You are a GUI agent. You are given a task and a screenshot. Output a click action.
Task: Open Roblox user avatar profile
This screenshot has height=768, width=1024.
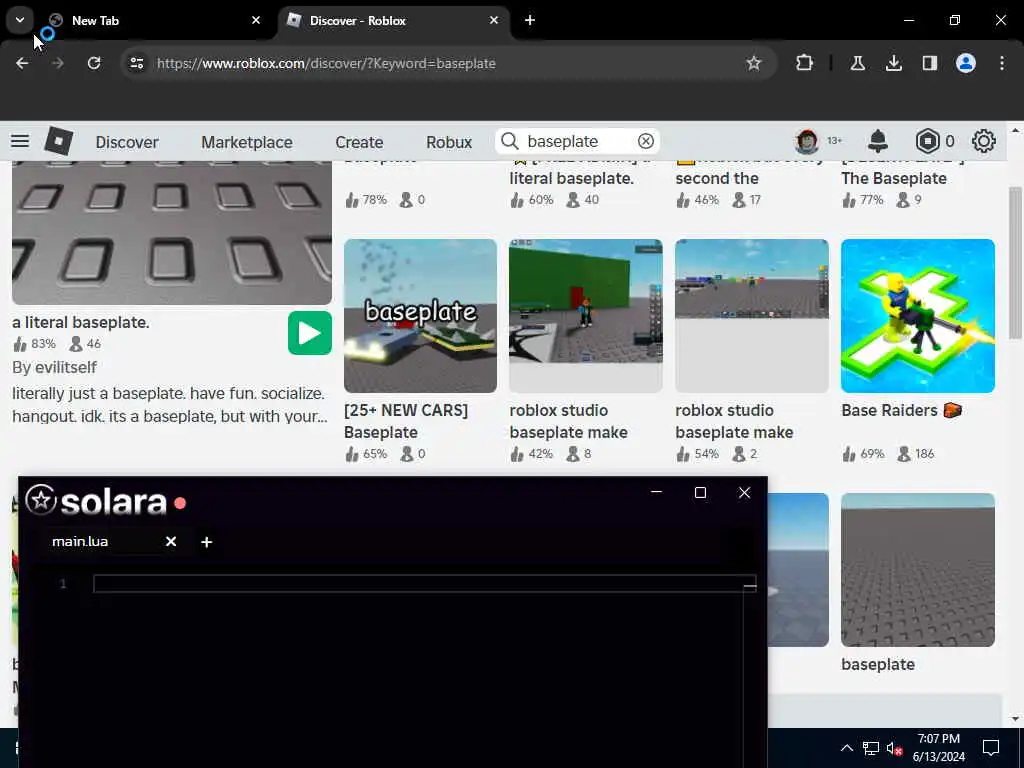[807, 141]
